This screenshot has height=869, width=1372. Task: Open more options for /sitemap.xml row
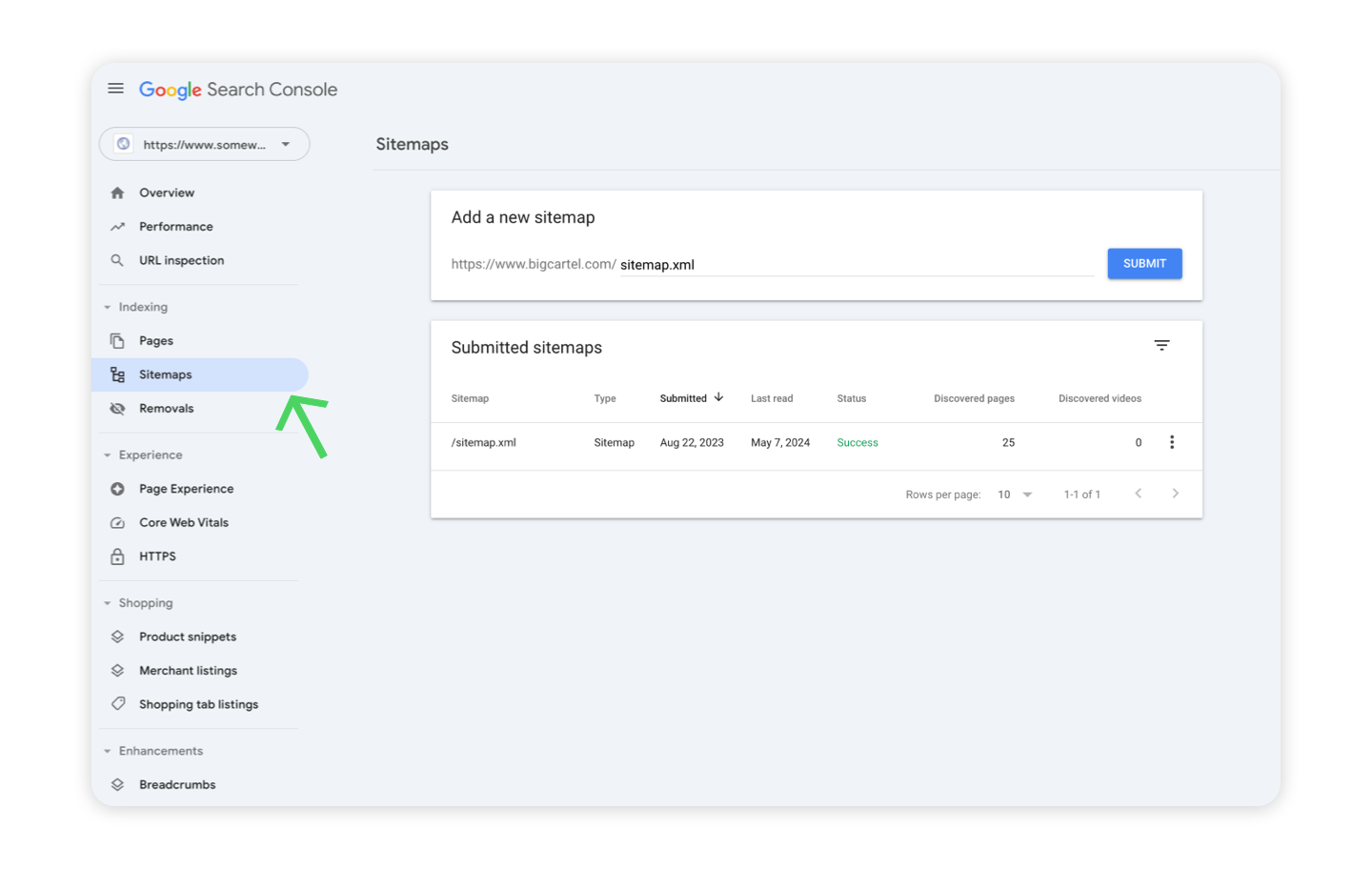1171,442
